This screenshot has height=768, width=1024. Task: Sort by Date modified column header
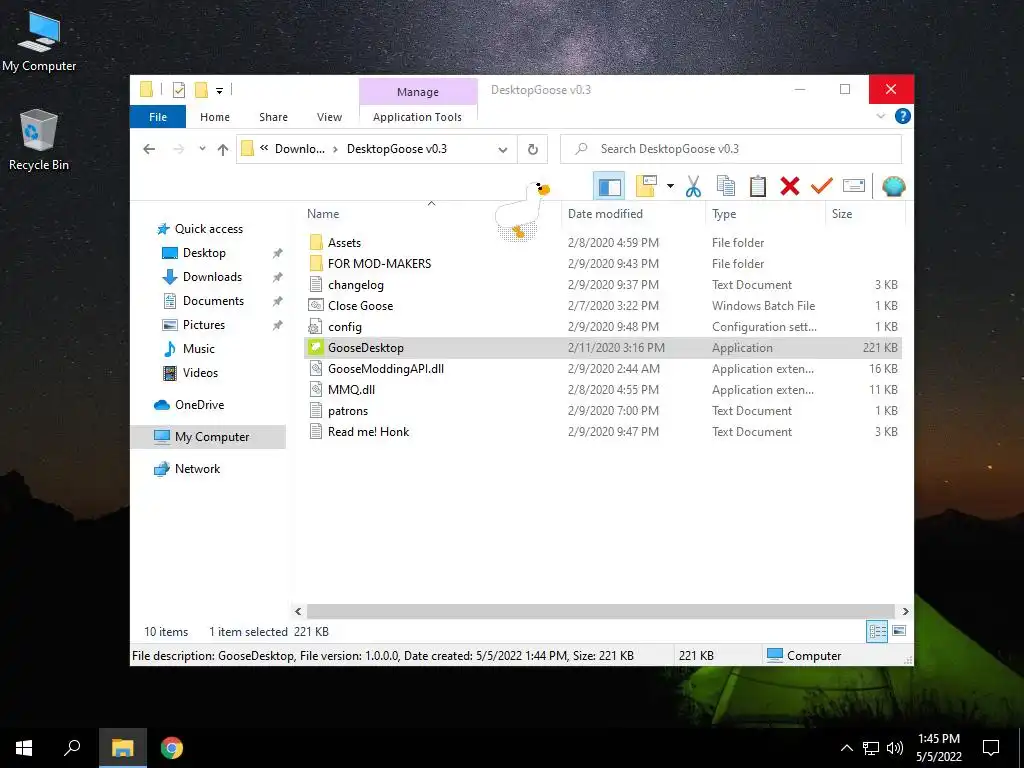tap(605, 214)
